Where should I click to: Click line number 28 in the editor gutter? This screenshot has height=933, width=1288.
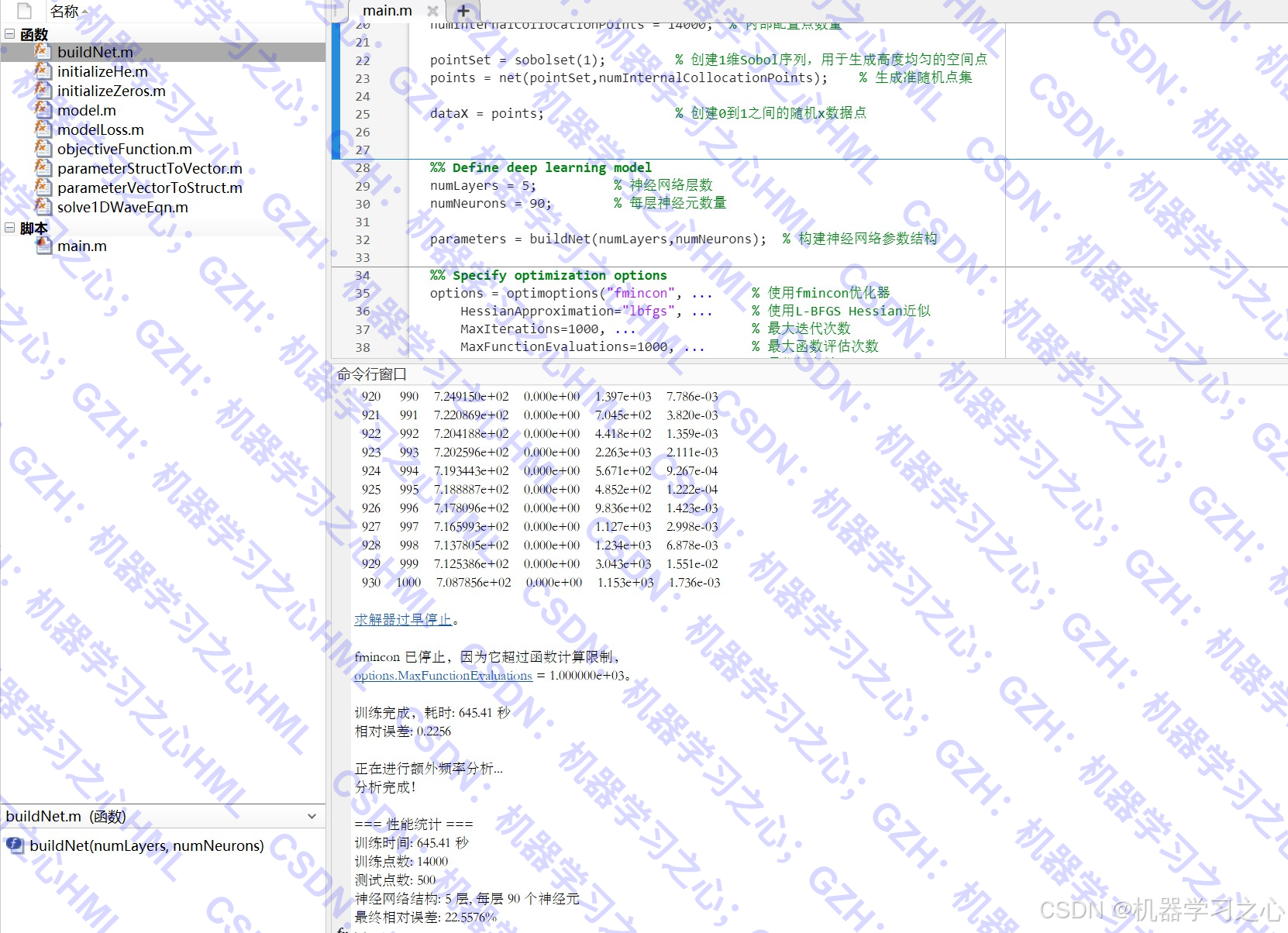pyautogui.click(x=363, y=167)
